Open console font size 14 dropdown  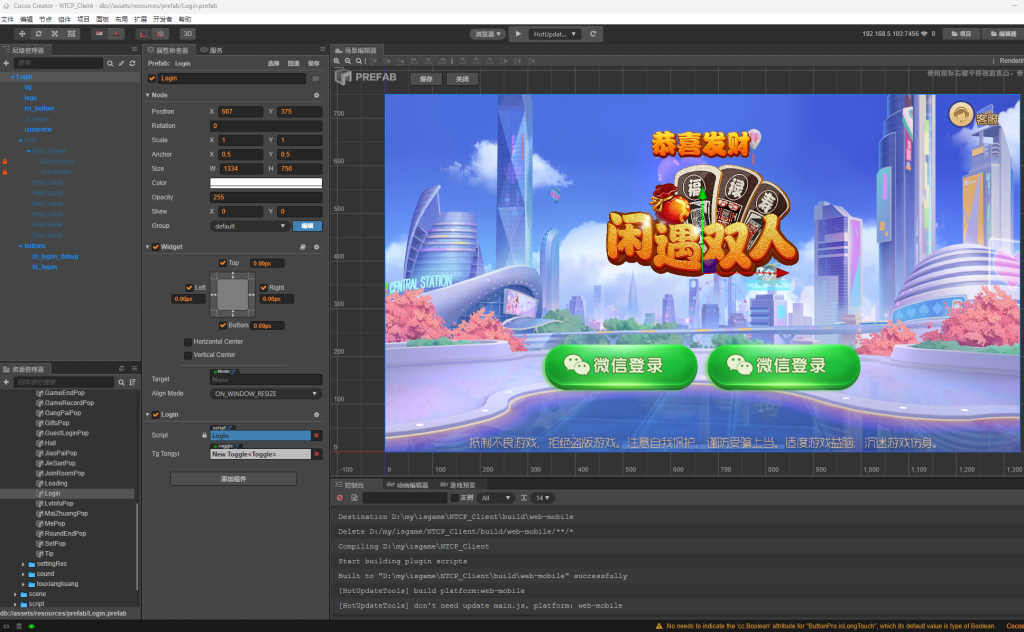tap(543, 498)
